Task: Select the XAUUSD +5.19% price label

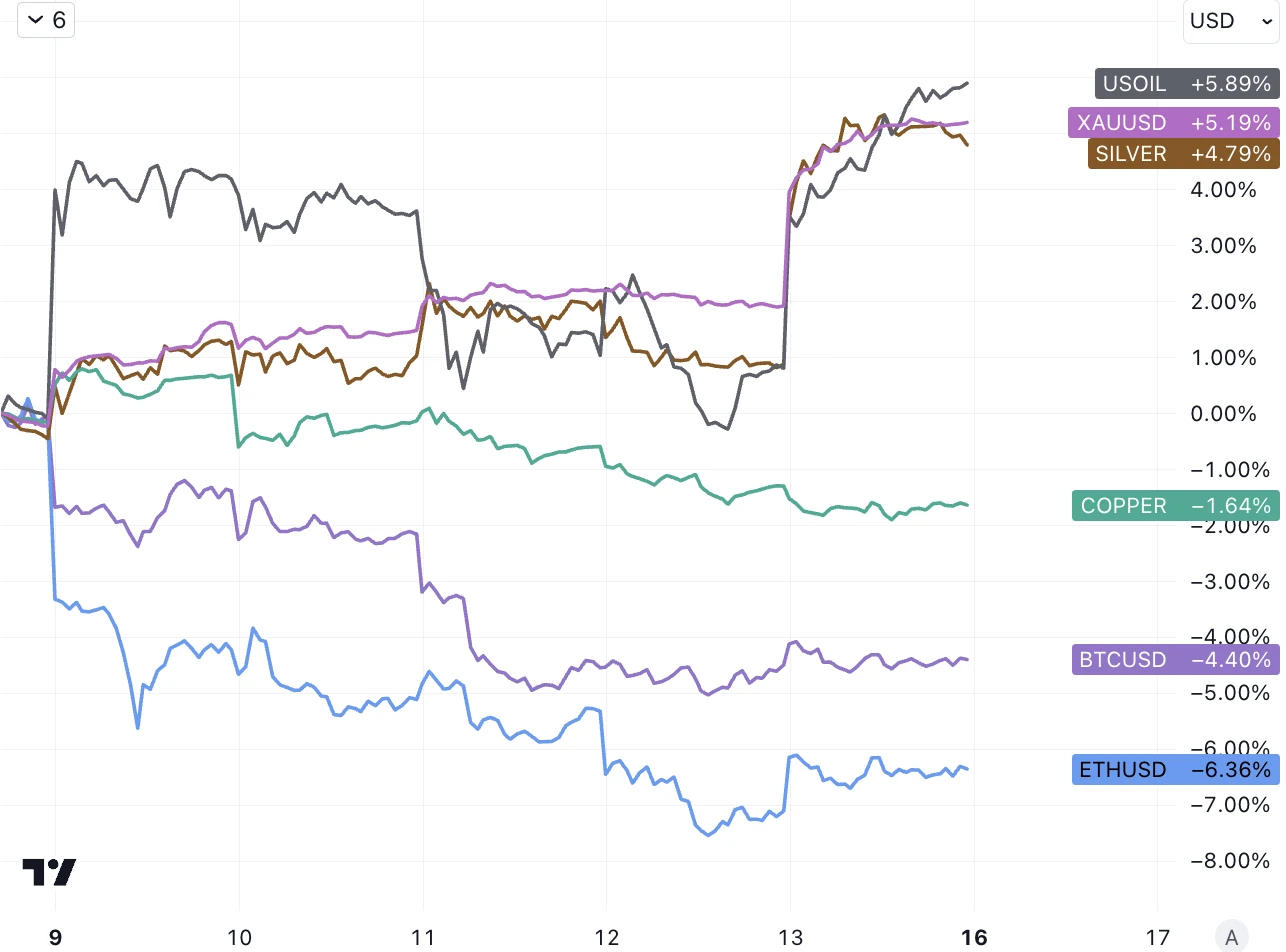Action: (1174, 123)
